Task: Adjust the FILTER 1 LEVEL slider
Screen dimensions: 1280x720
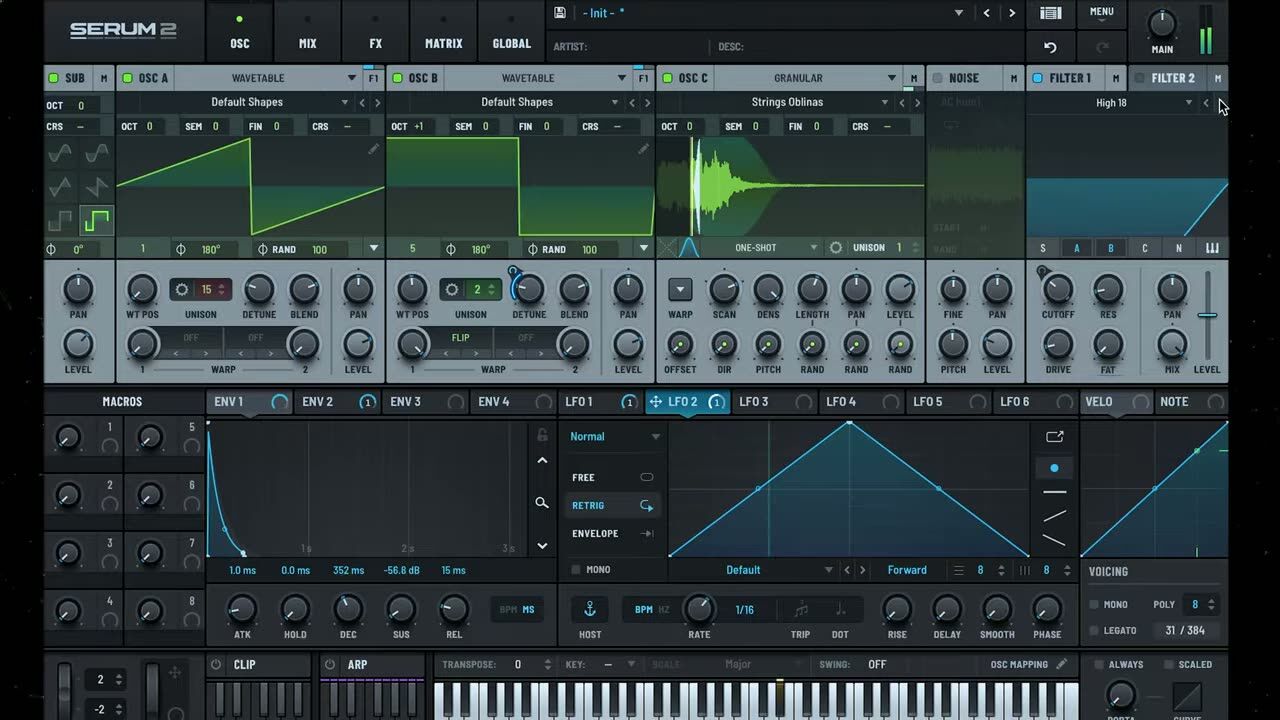Action: tap(1207, 316)
